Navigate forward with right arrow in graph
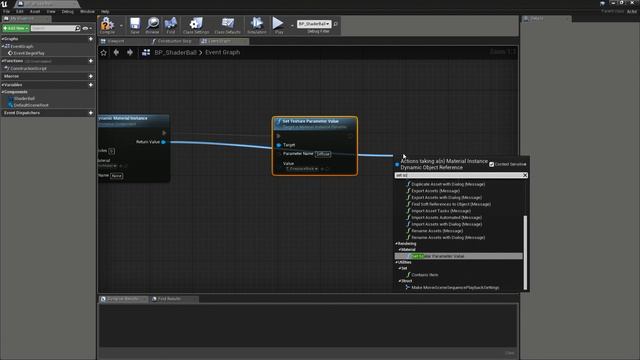Screen dimensions: 640x360 tap(130, 52)
